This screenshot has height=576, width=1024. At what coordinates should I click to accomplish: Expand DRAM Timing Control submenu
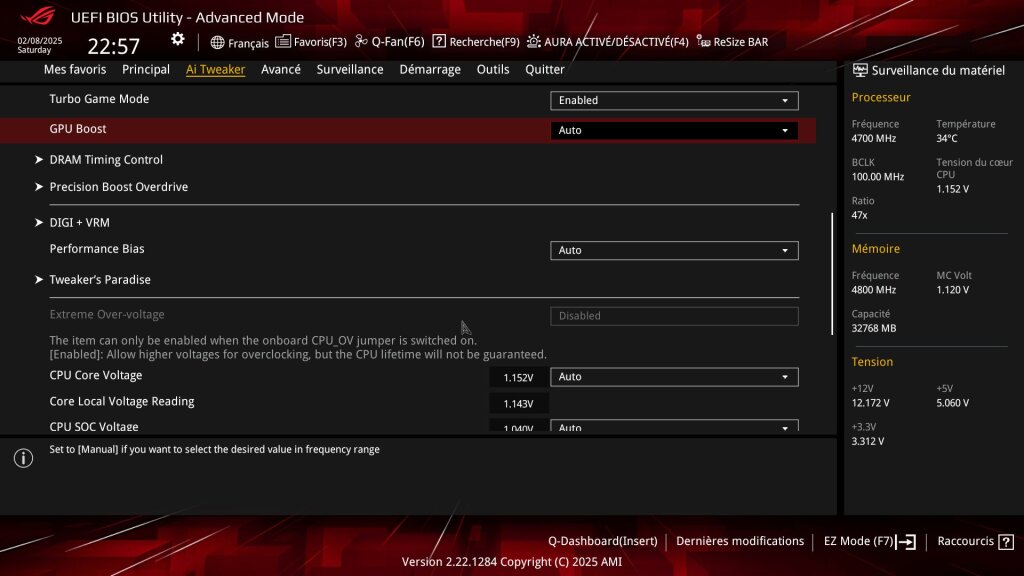[x=106, y=159]
